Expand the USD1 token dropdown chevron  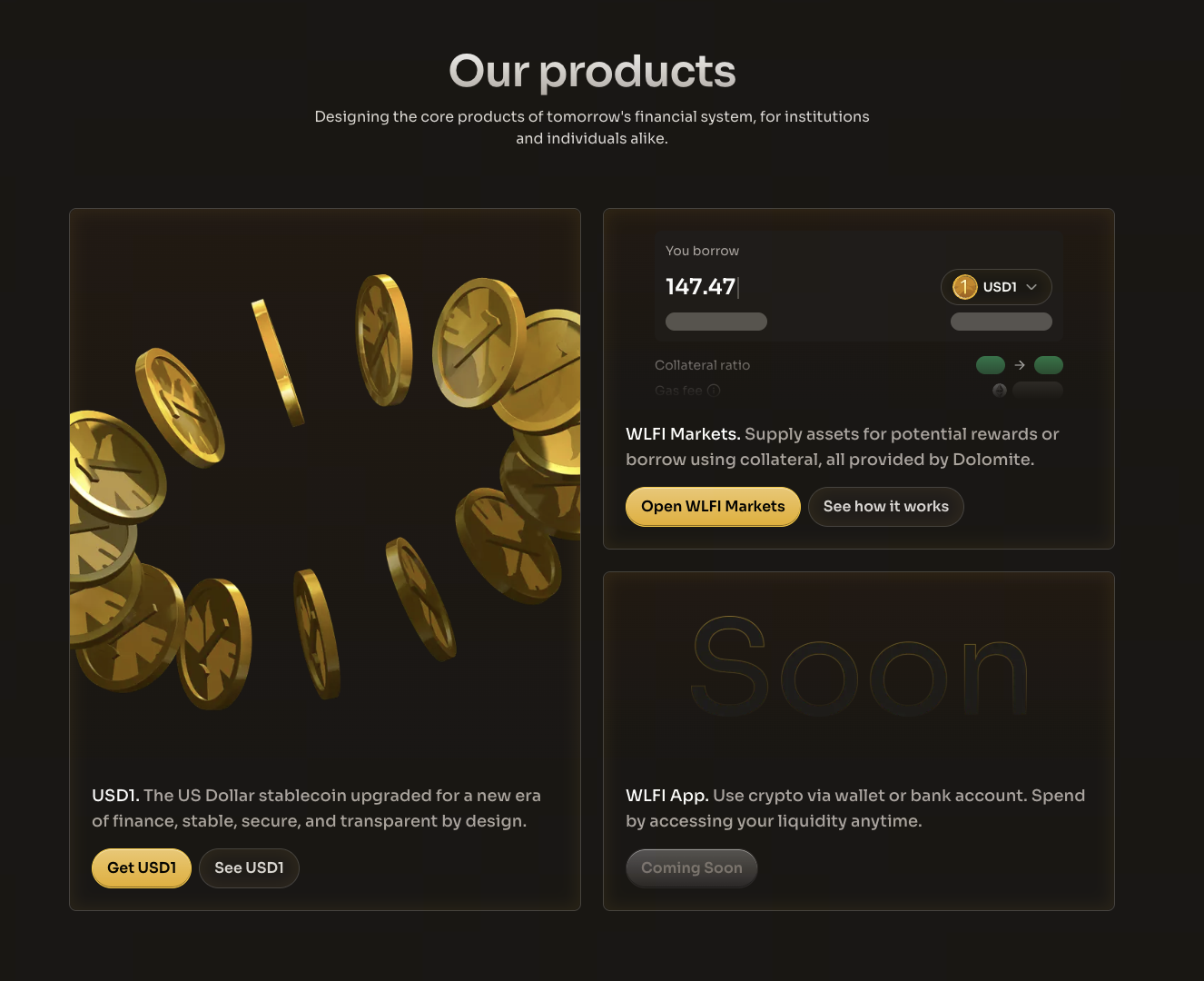(x=1031, y=287)
